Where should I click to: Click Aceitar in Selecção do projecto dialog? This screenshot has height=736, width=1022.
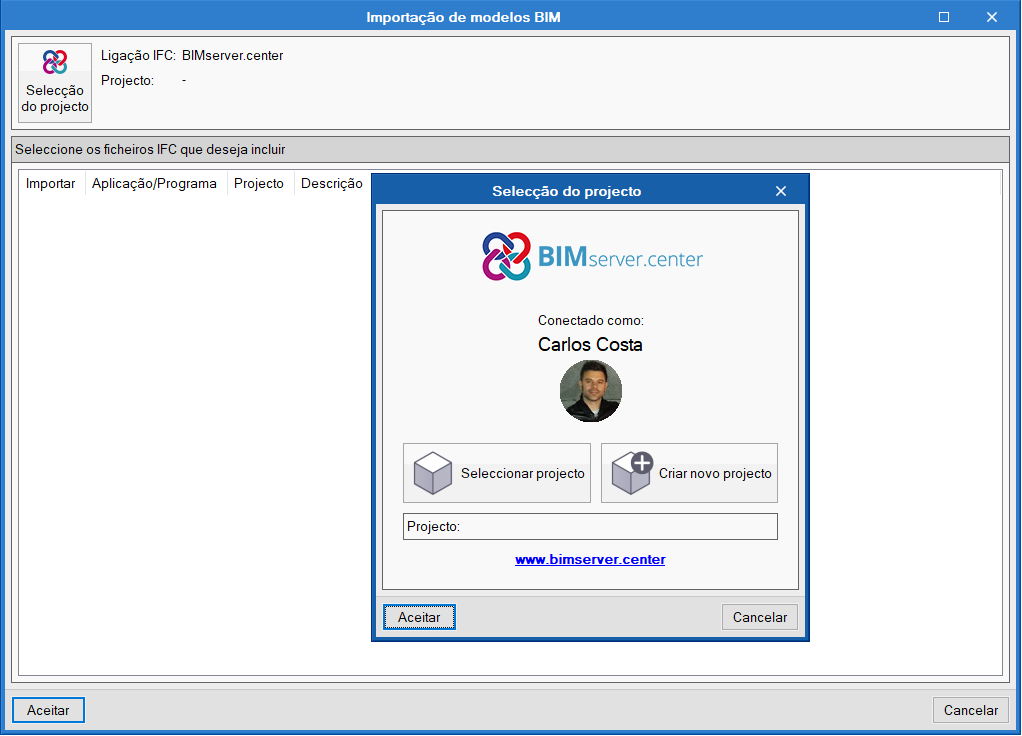click(419, 617)
